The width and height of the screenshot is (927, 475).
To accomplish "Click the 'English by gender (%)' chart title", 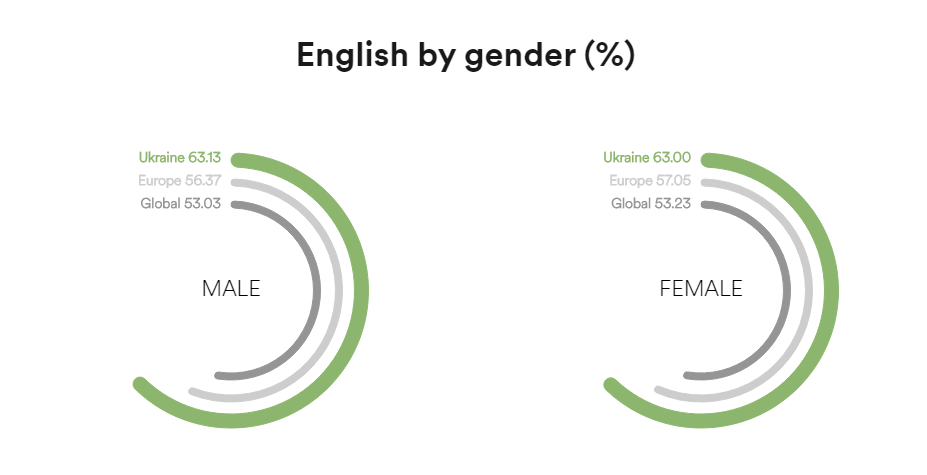I will tap(465, 56).
